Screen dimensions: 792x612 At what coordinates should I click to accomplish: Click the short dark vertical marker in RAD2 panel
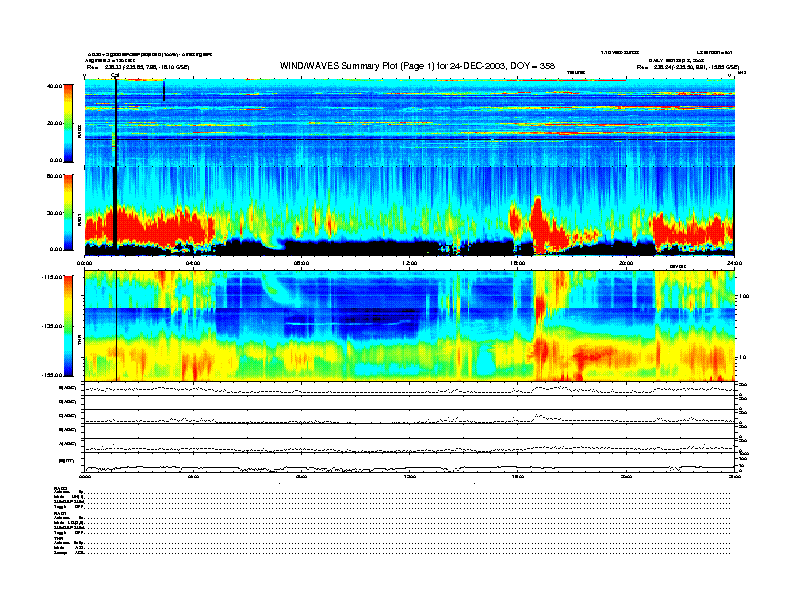click(164, 91)
